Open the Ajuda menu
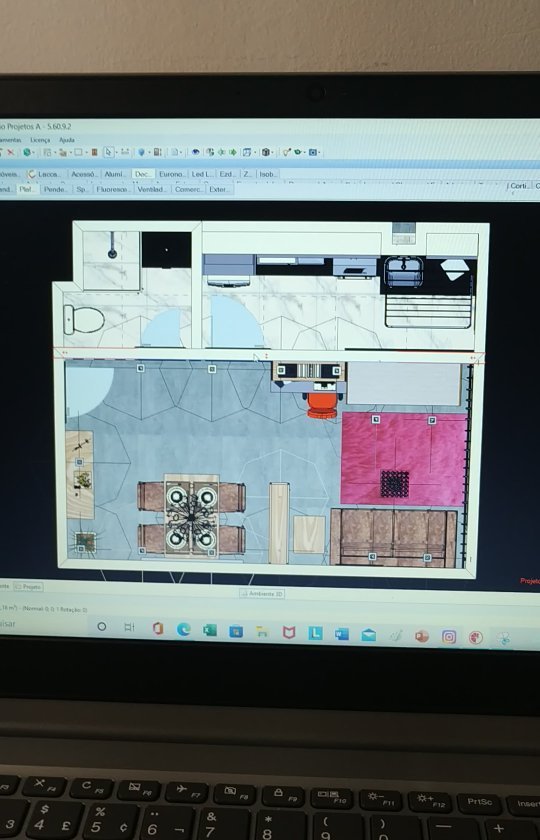This screenshot has width=540, height=840. pyautogui.click(x=67, y=140)
